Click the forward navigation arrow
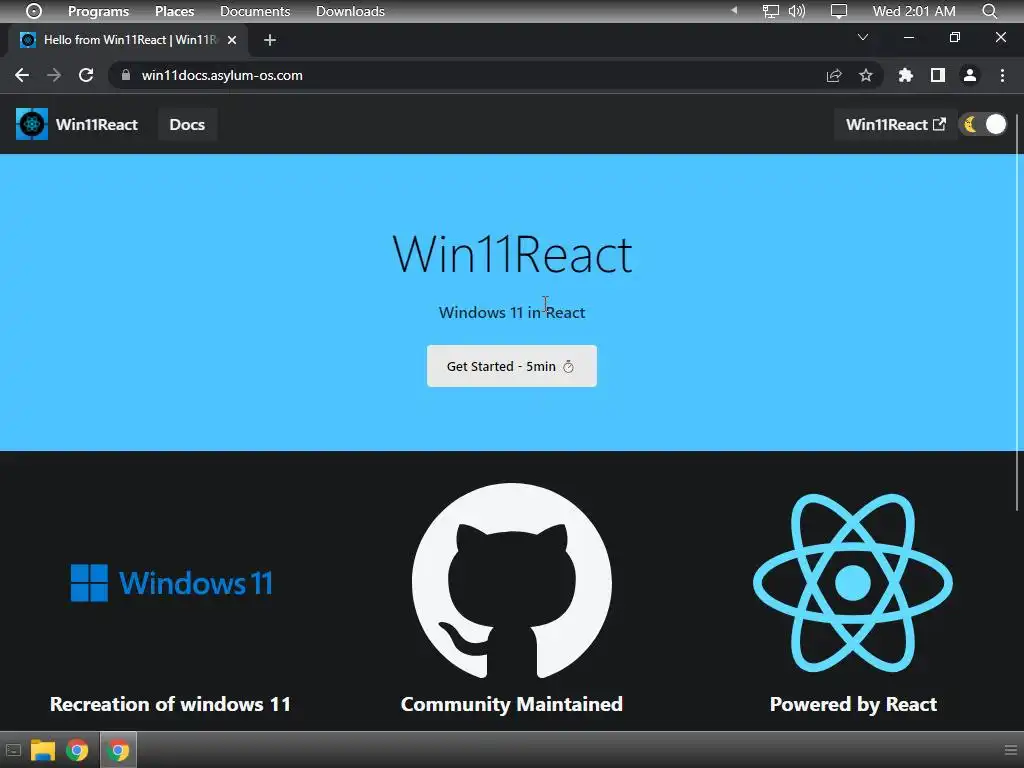The width and height of the screenshot is (1024, 768). (x=54, y=75)
